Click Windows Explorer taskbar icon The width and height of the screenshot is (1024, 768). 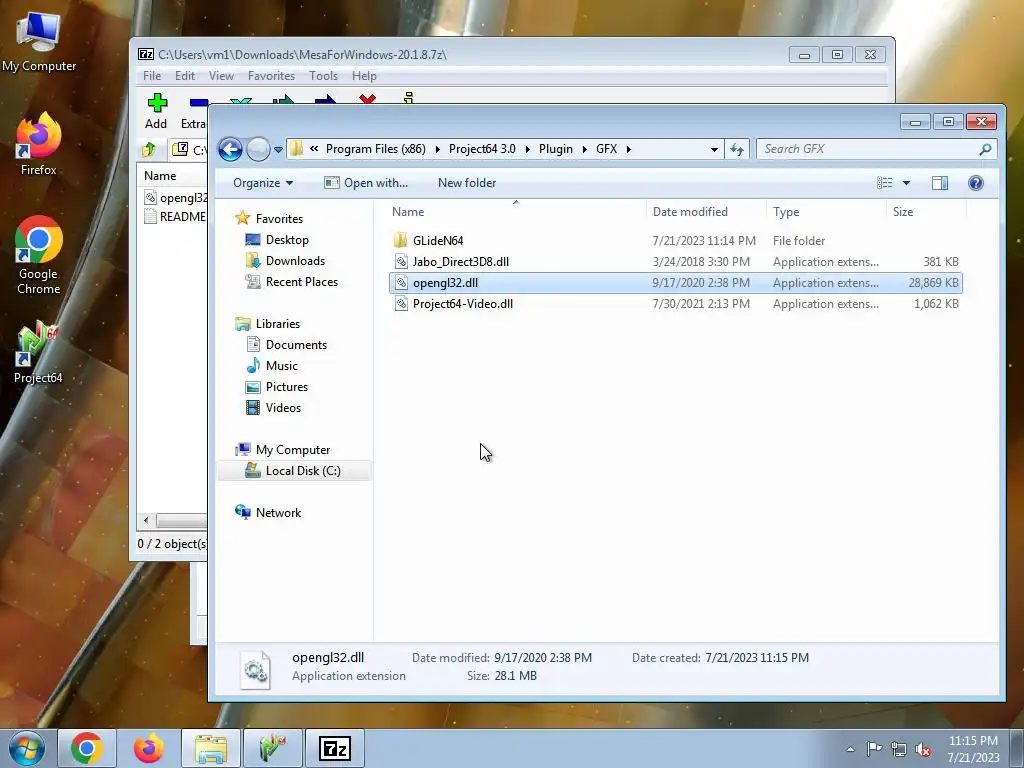pos(211,748)
